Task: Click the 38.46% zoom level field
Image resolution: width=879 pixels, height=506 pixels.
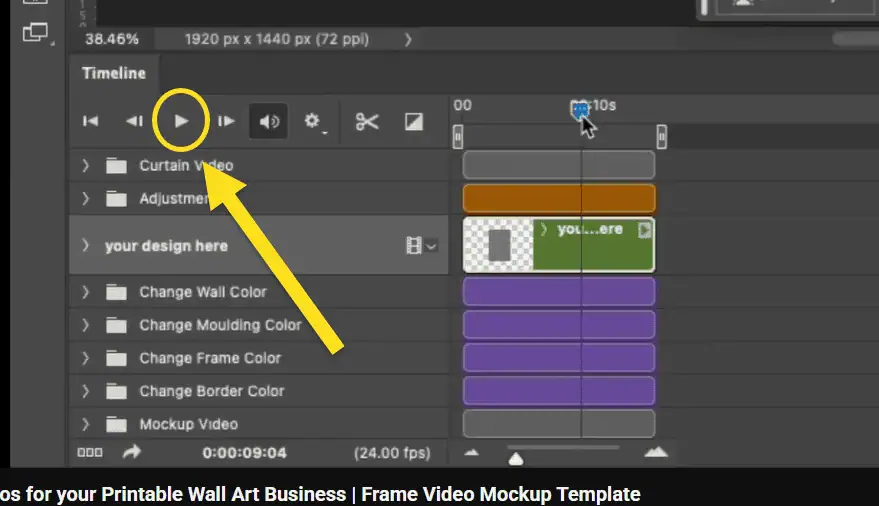Action: click(x=112, y=39)
